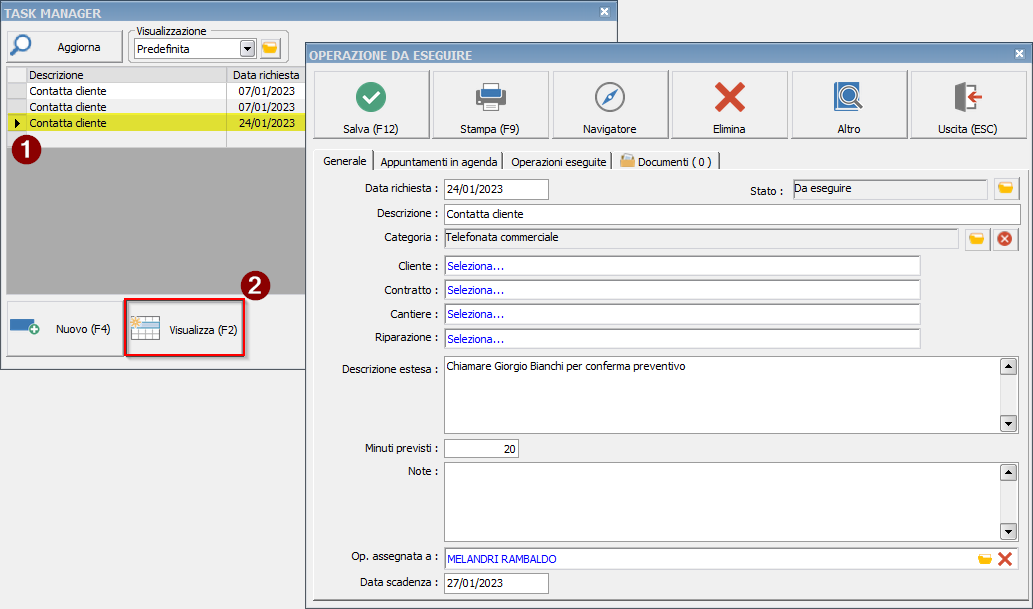
Task: Open the Operazioni eseguite tab
Action: [x=558, y=162]
